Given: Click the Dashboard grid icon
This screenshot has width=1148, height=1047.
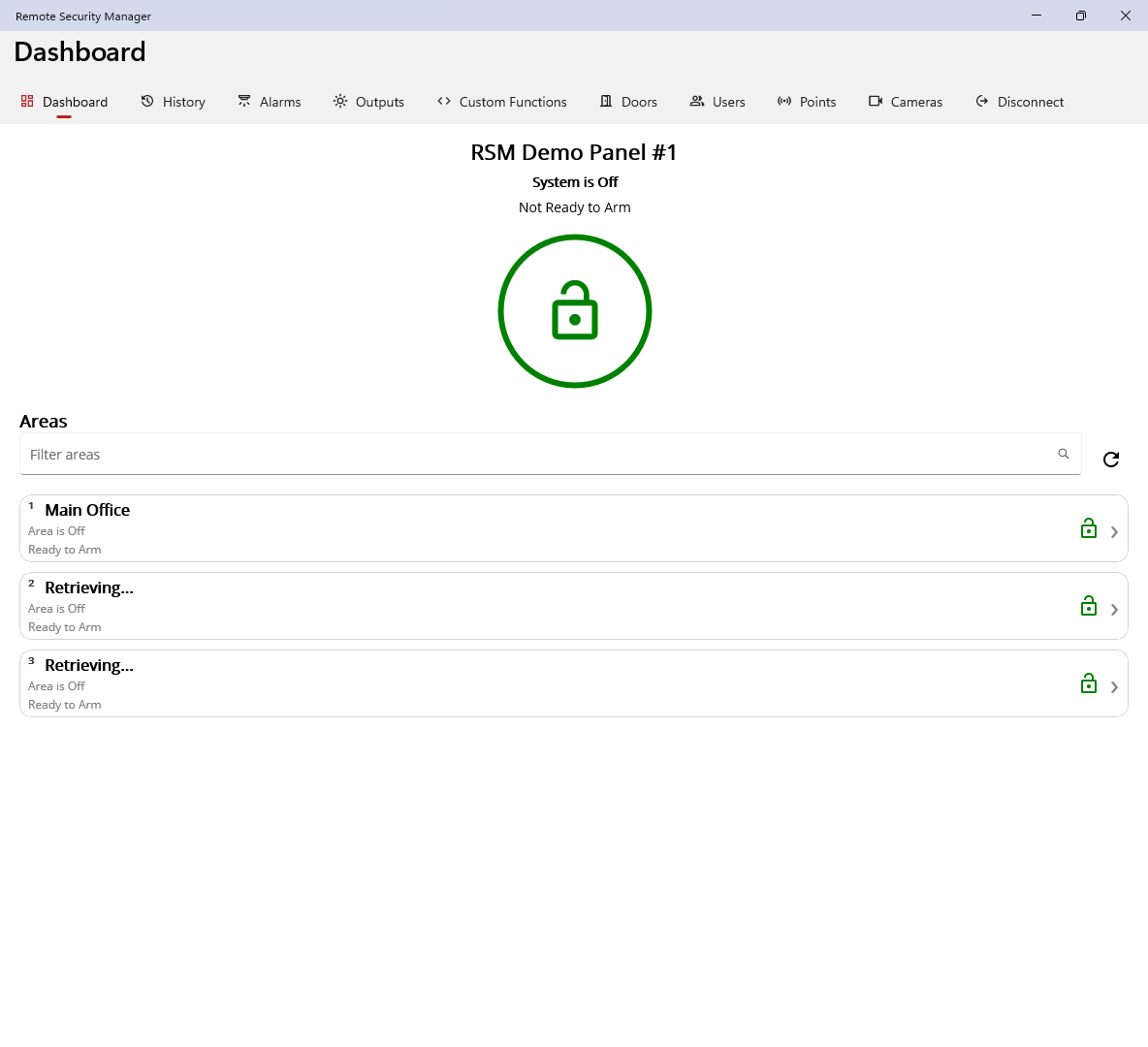Looking at the screenshot, I should click(27, 101).
